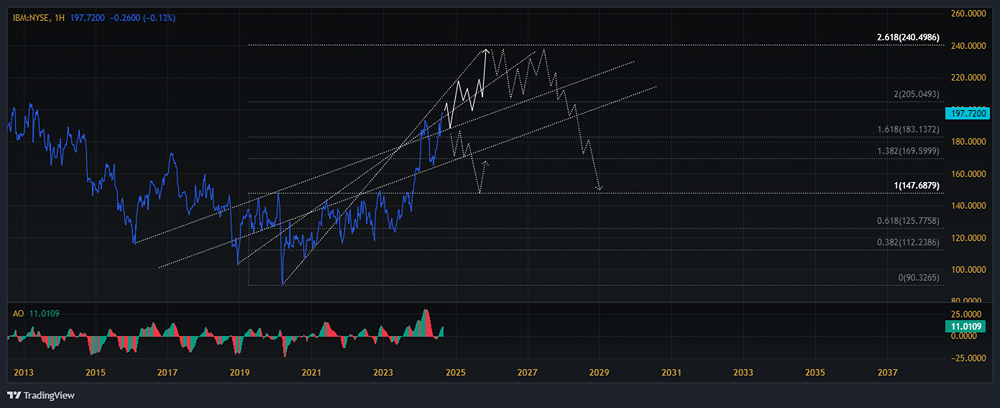Click the -0.2600 (-0.13%) price change text
This screenshot has height=408, width=1000.
(x=145, y=18)
